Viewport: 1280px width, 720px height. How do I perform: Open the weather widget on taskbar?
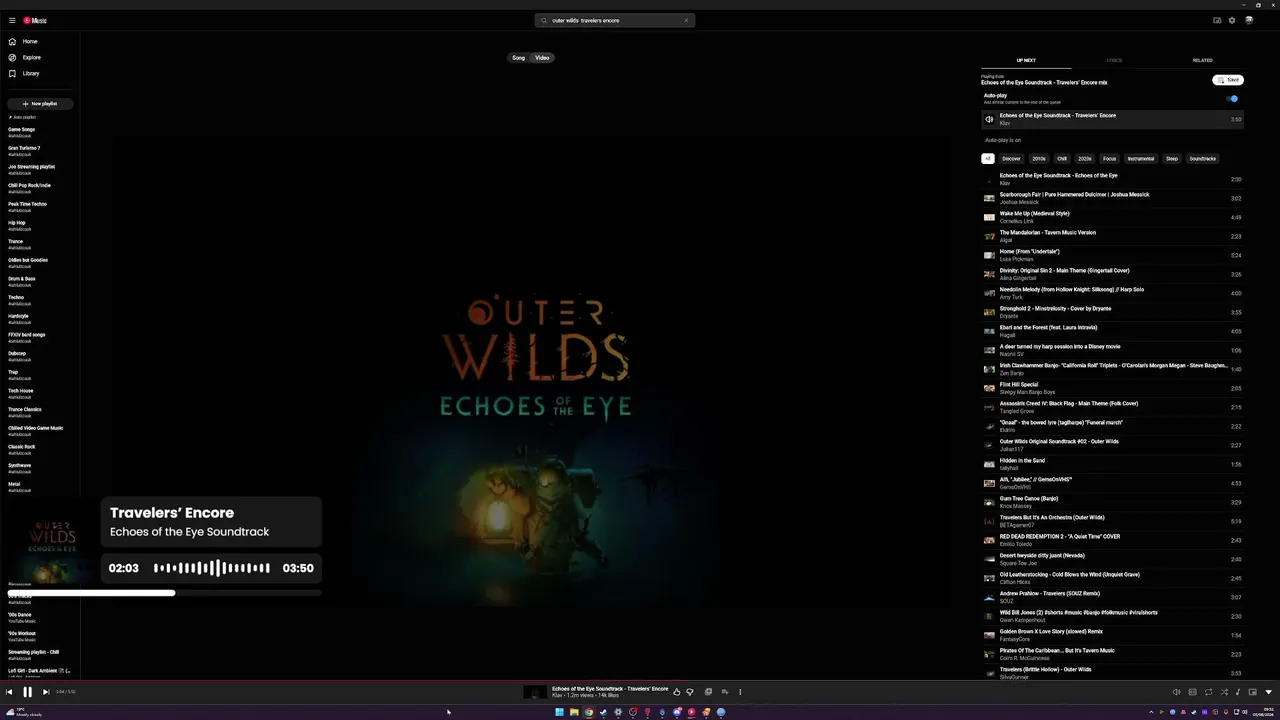pos(25,712)
